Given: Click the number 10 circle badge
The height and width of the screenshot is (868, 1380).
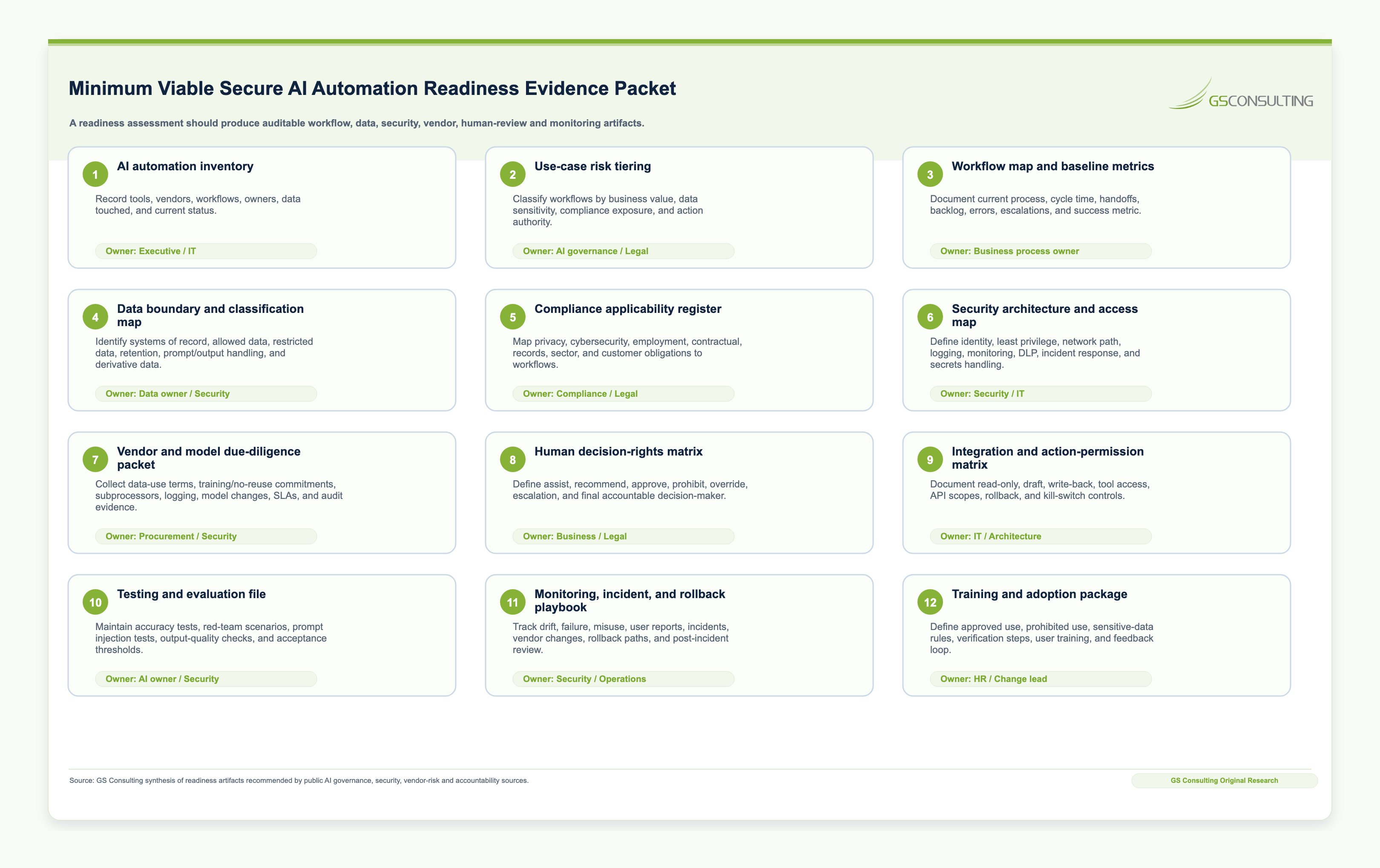Looking at the screenshot, I should click(95, 602).
